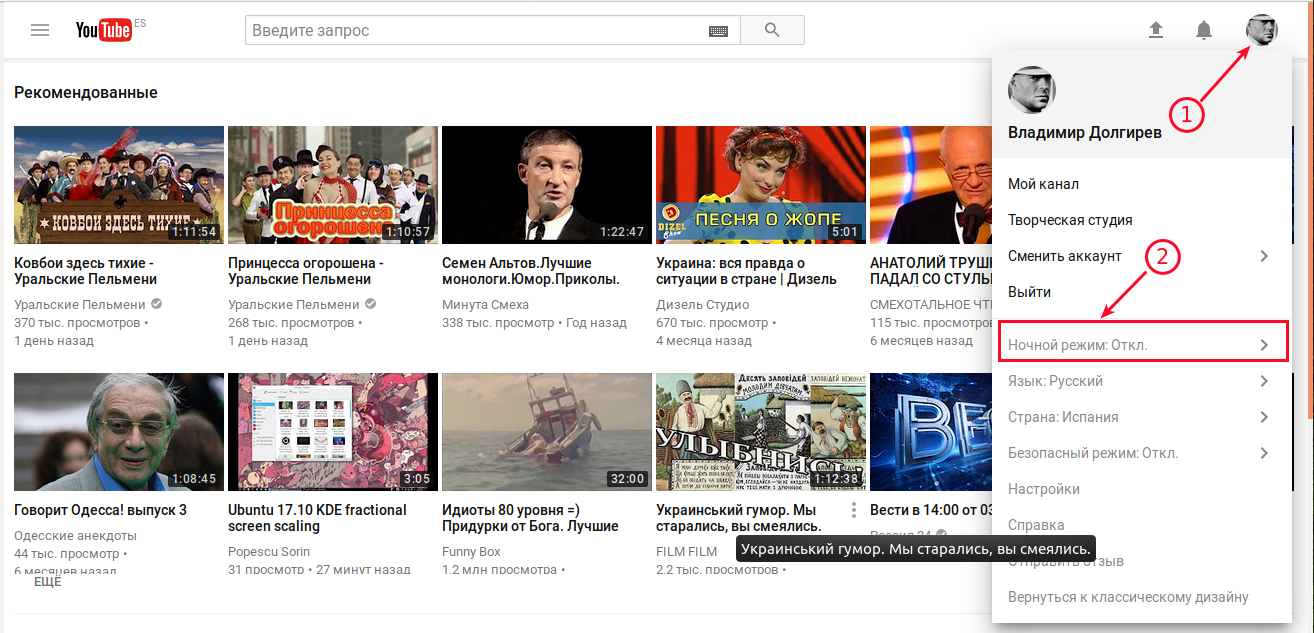Viewport: 1314px width, 633px height.
Task: Open the three-dot menu for Украинський гумор
Action: 853,510
